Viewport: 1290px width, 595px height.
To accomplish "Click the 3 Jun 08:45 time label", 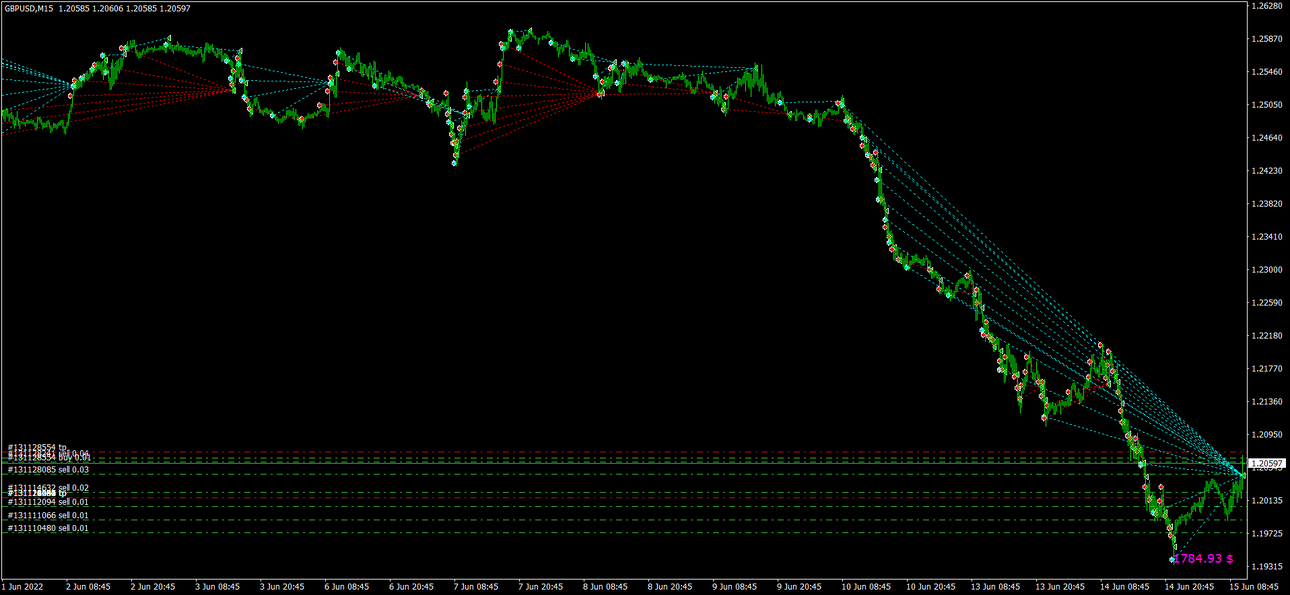I will coord(217,588).
